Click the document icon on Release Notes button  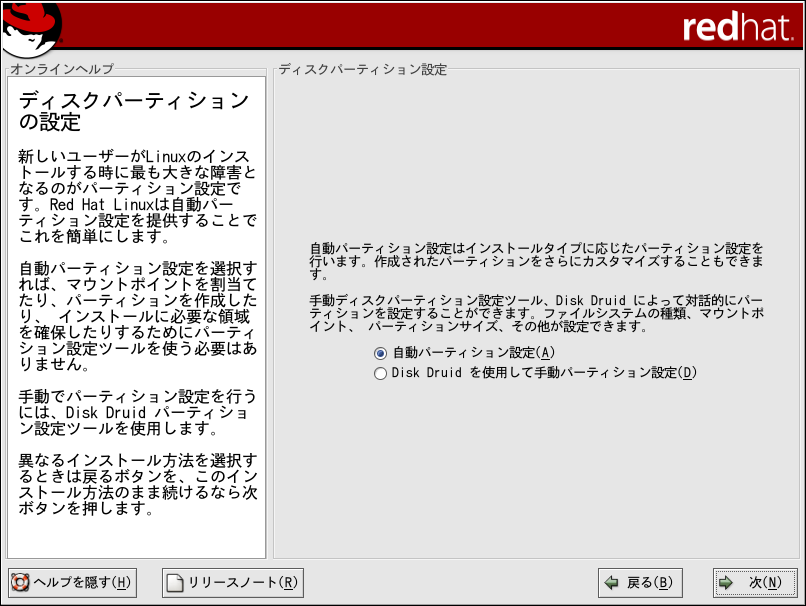click(175, 583)
